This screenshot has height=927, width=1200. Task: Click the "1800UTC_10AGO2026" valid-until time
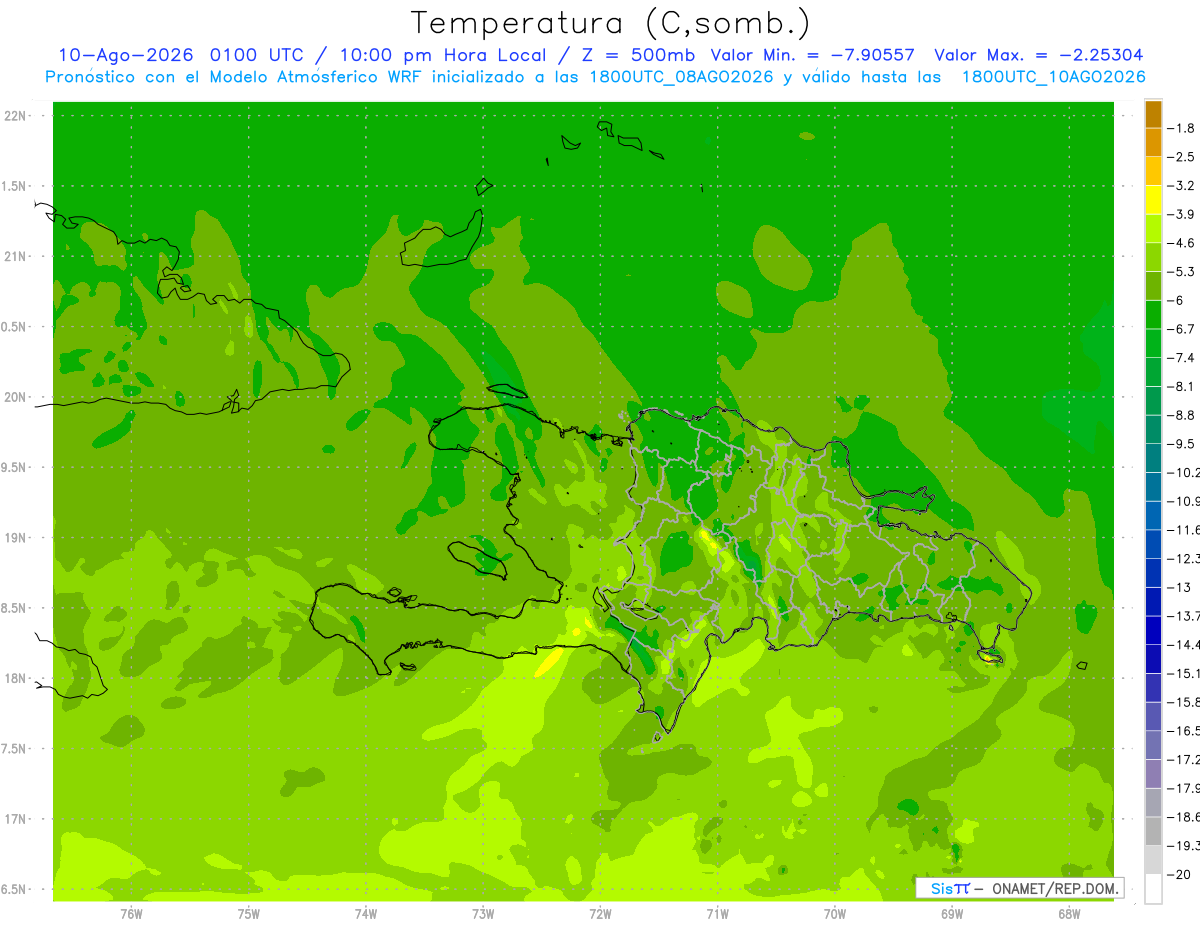(x=1054, y=77)
